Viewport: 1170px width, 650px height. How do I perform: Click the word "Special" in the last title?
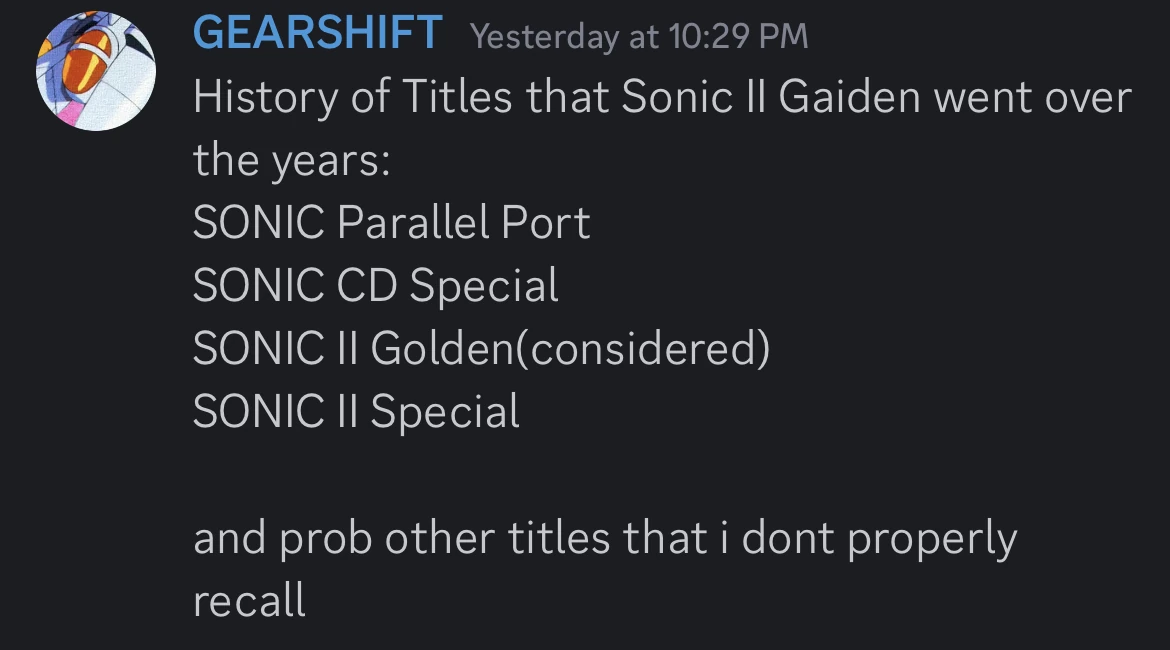(445, 412)
